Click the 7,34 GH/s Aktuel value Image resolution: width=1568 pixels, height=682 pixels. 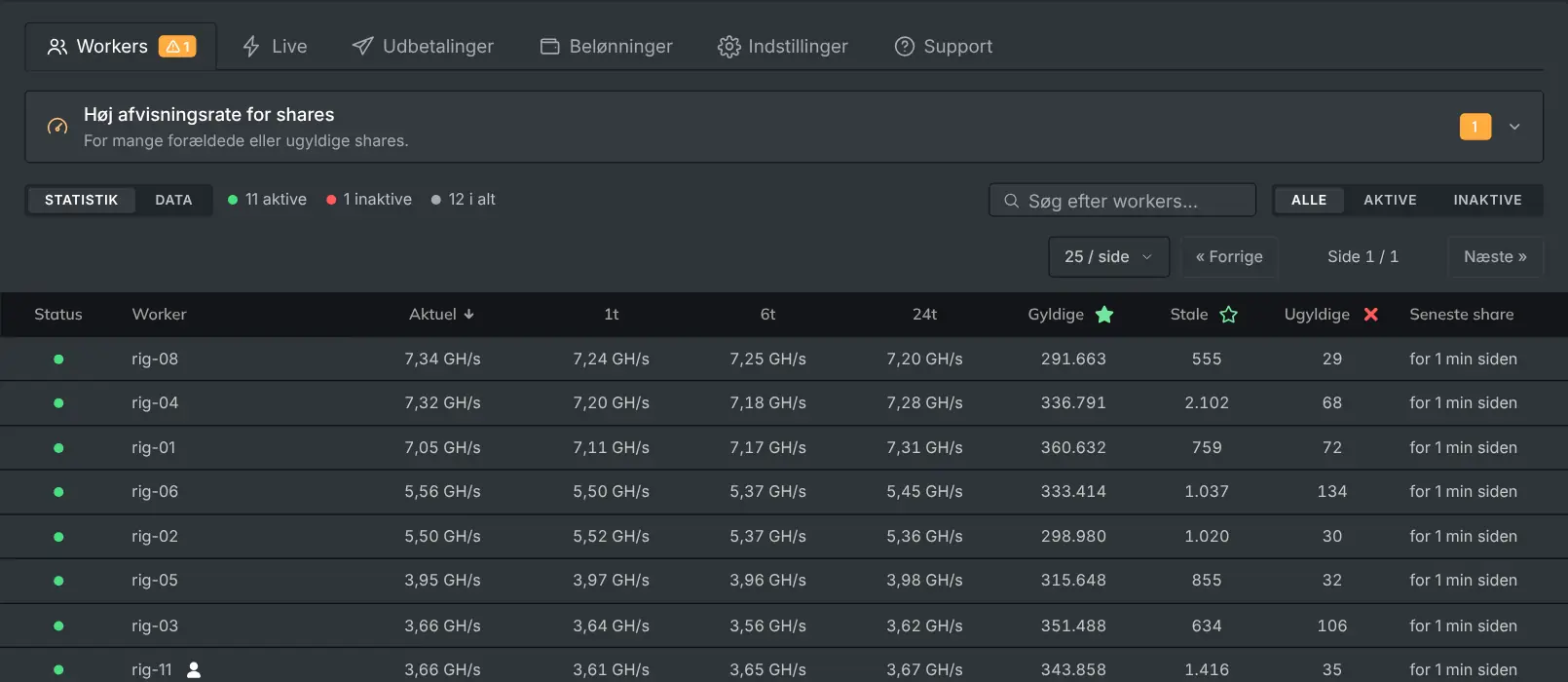tap(442, 360)
